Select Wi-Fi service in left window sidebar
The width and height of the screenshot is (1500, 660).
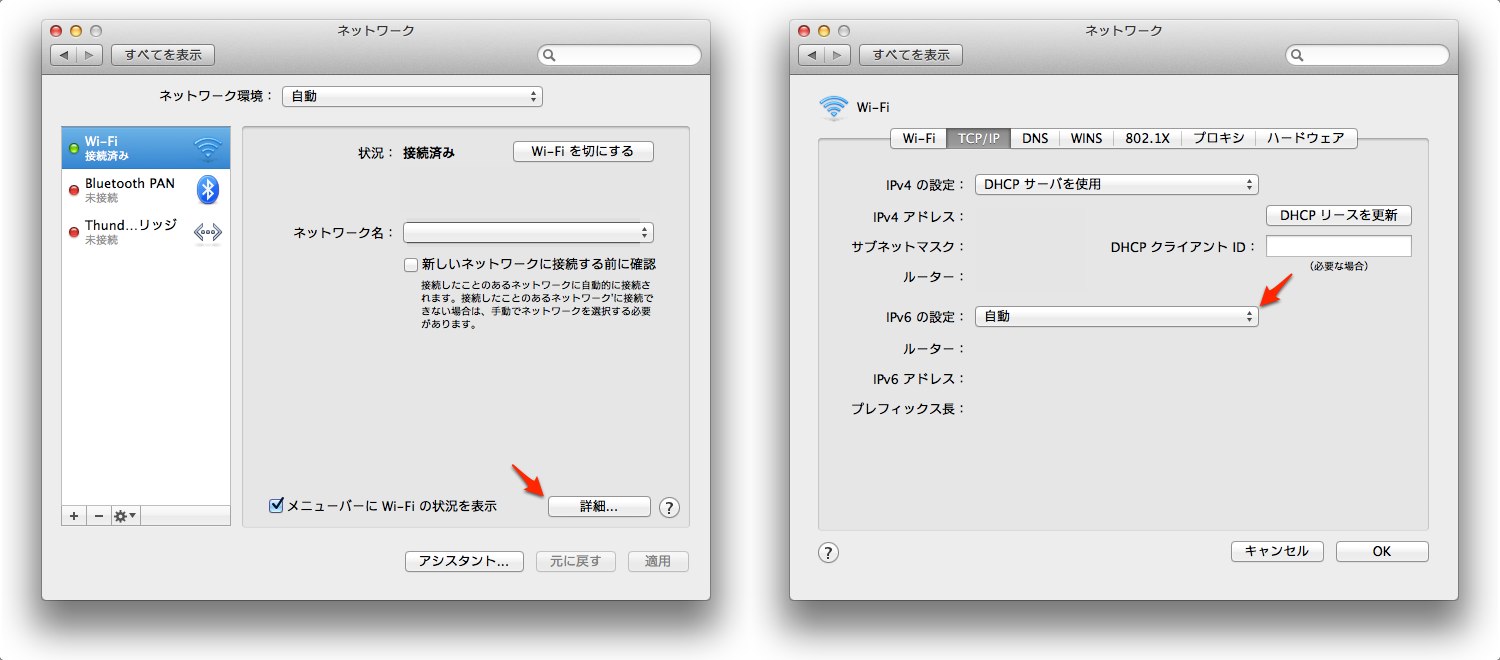145,148
